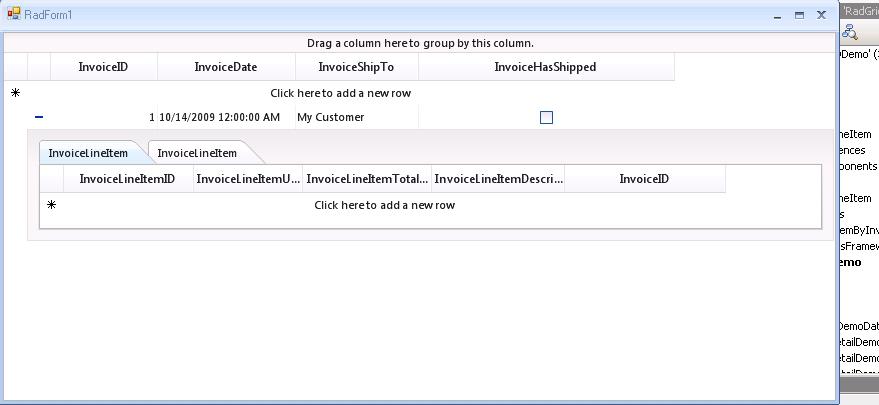Sort by InvoiceHasShipped column header
The width and height of the screenshot is (879, 405).
545,67
